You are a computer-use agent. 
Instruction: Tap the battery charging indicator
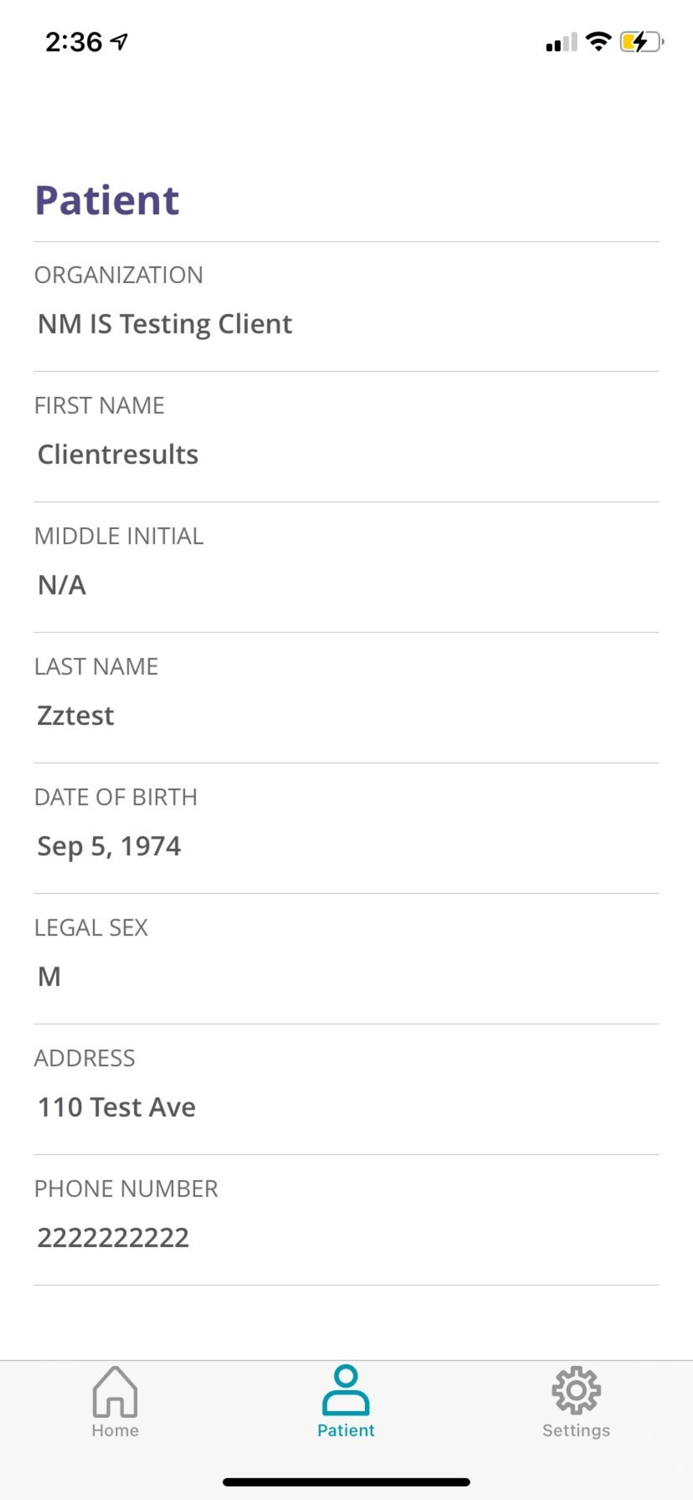click(641, 42)
